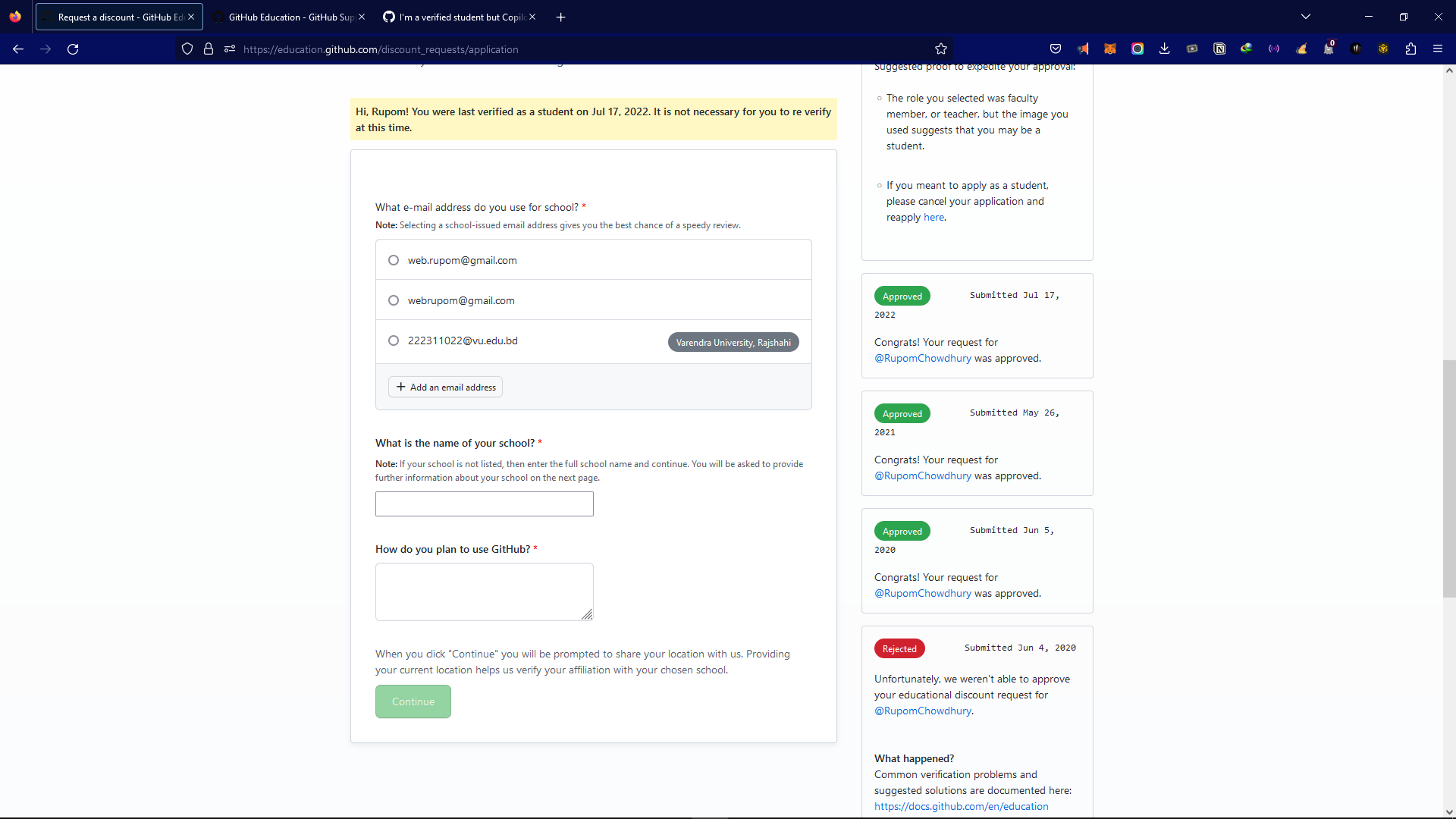Show site security padlock information
This screenshot has width=1456, height=819.
(x=209, y=49)
